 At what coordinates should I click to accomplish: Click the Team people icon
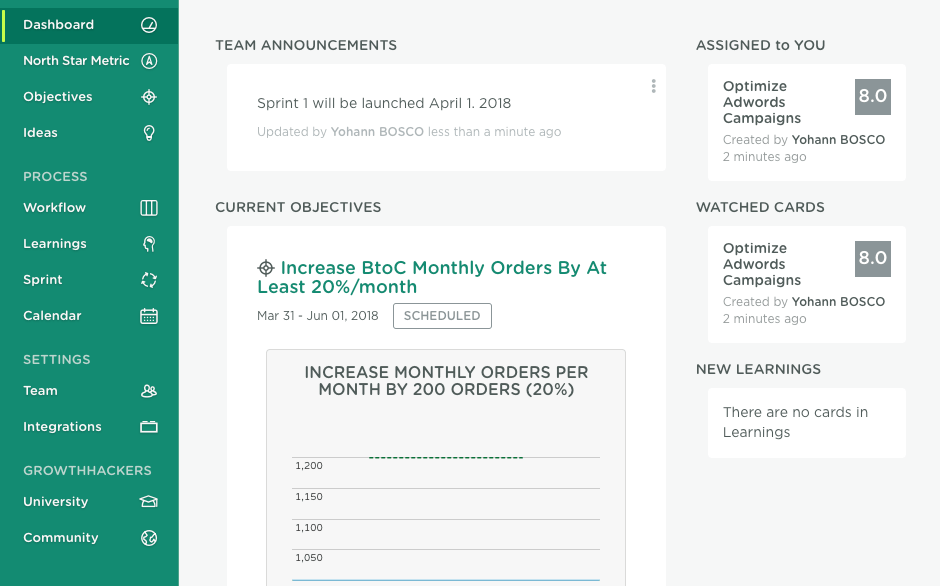149,390
